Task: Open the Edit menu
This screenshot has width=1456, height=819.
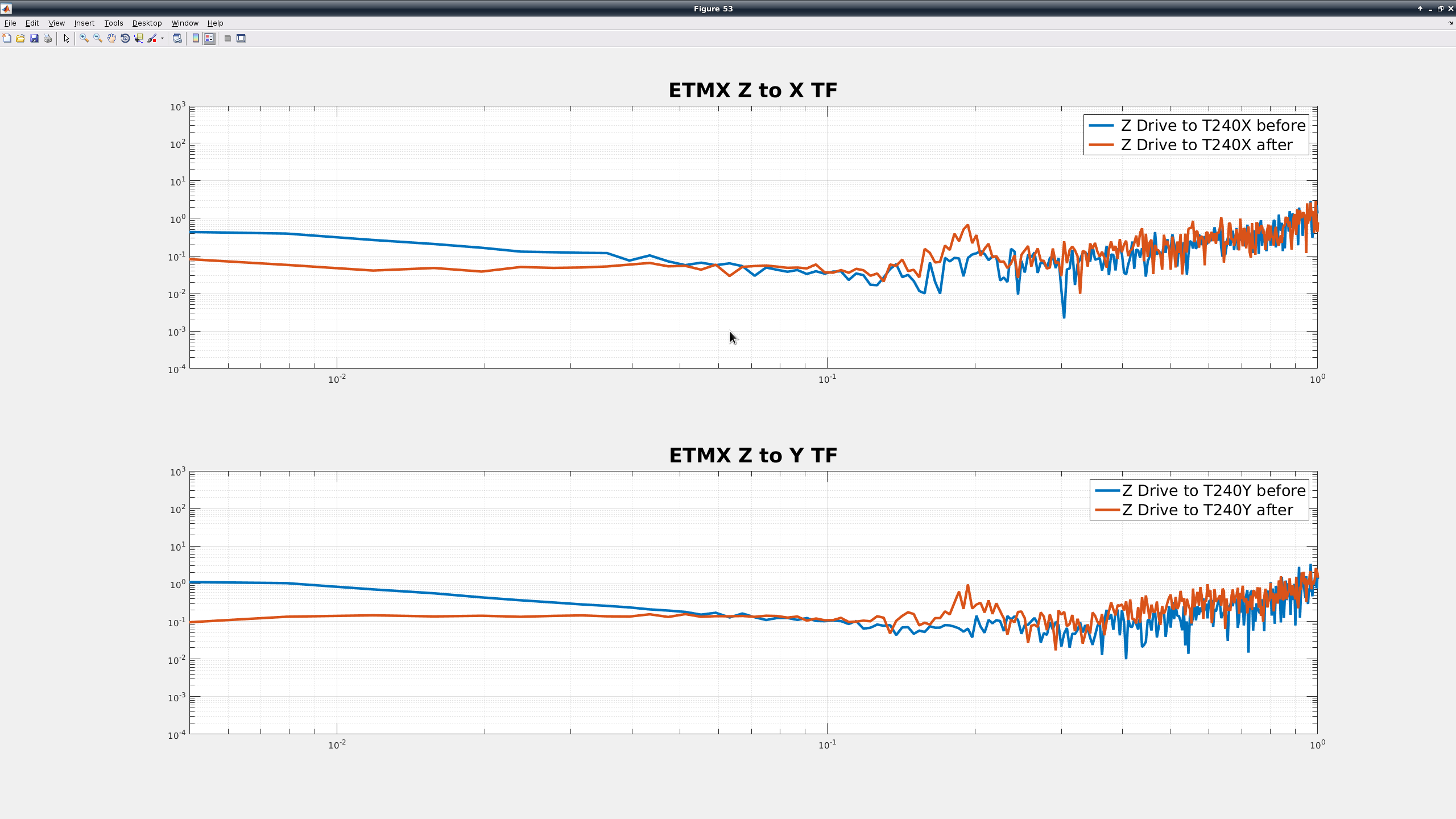Action: 32,23
